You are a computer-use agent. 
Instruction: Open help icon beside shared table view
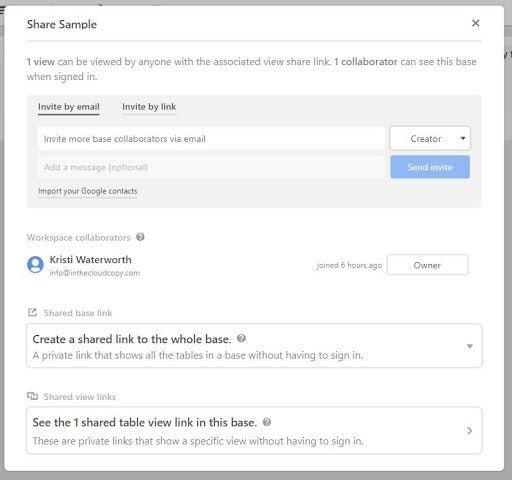[x=267, y=422]
